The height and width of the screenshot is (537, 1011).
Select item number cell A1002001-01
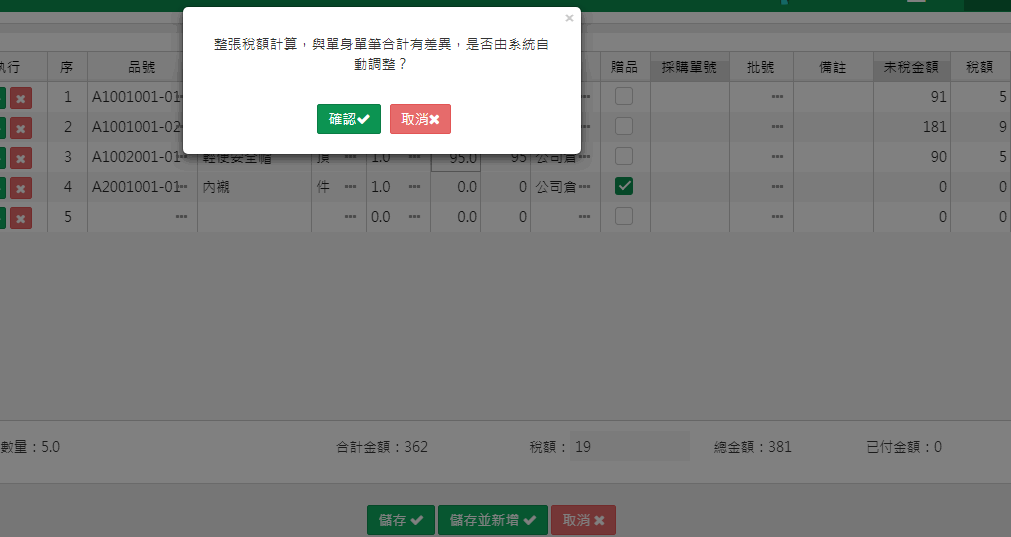pyautogui.click(x=136, y=157)
